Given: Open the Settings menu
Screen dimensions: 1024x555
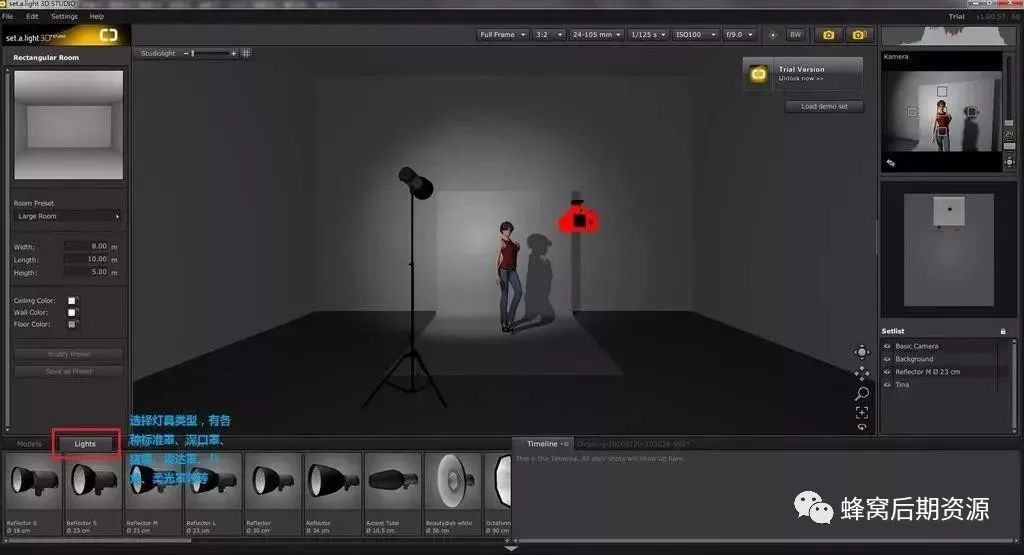Looking at the screenshot, I should [64, 16].
